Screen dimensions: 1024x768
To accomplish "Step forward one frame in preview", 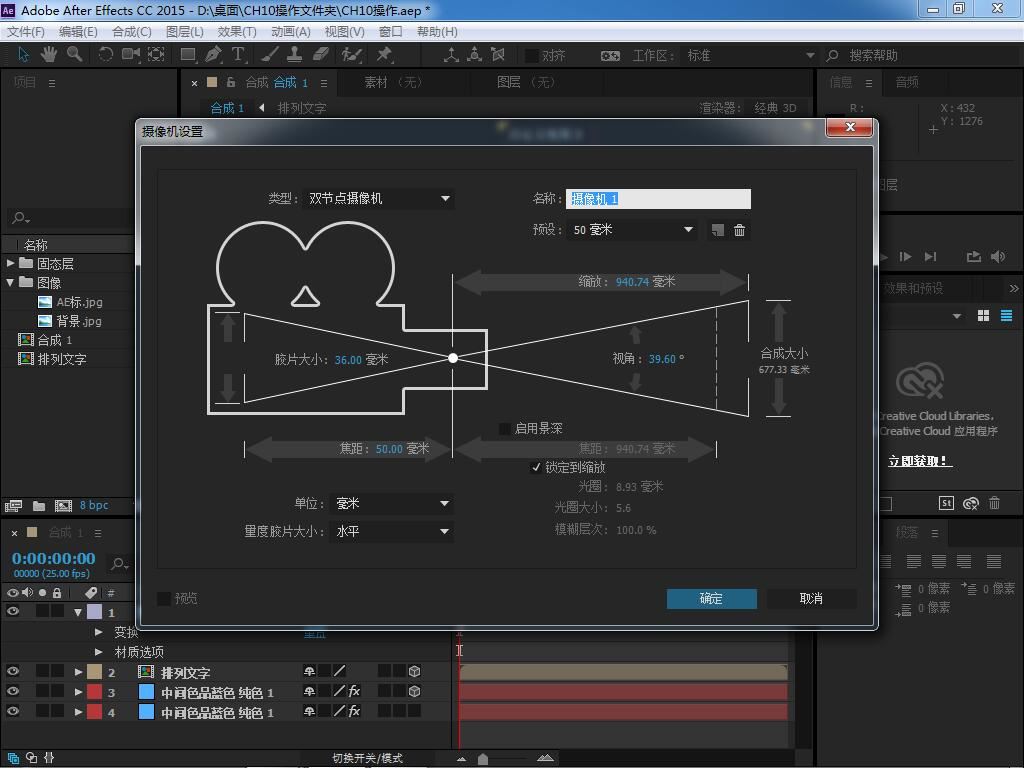I will point(906,257).
